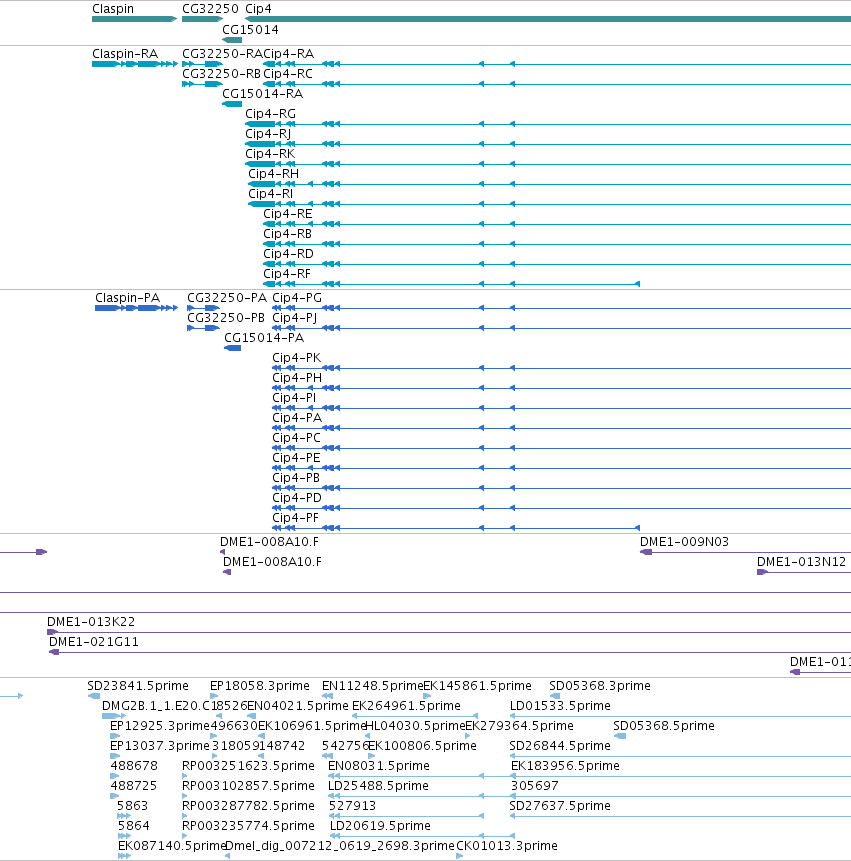Click the RP003251623.5prime EST label
The image size is (851, 861).
point(249,766)
